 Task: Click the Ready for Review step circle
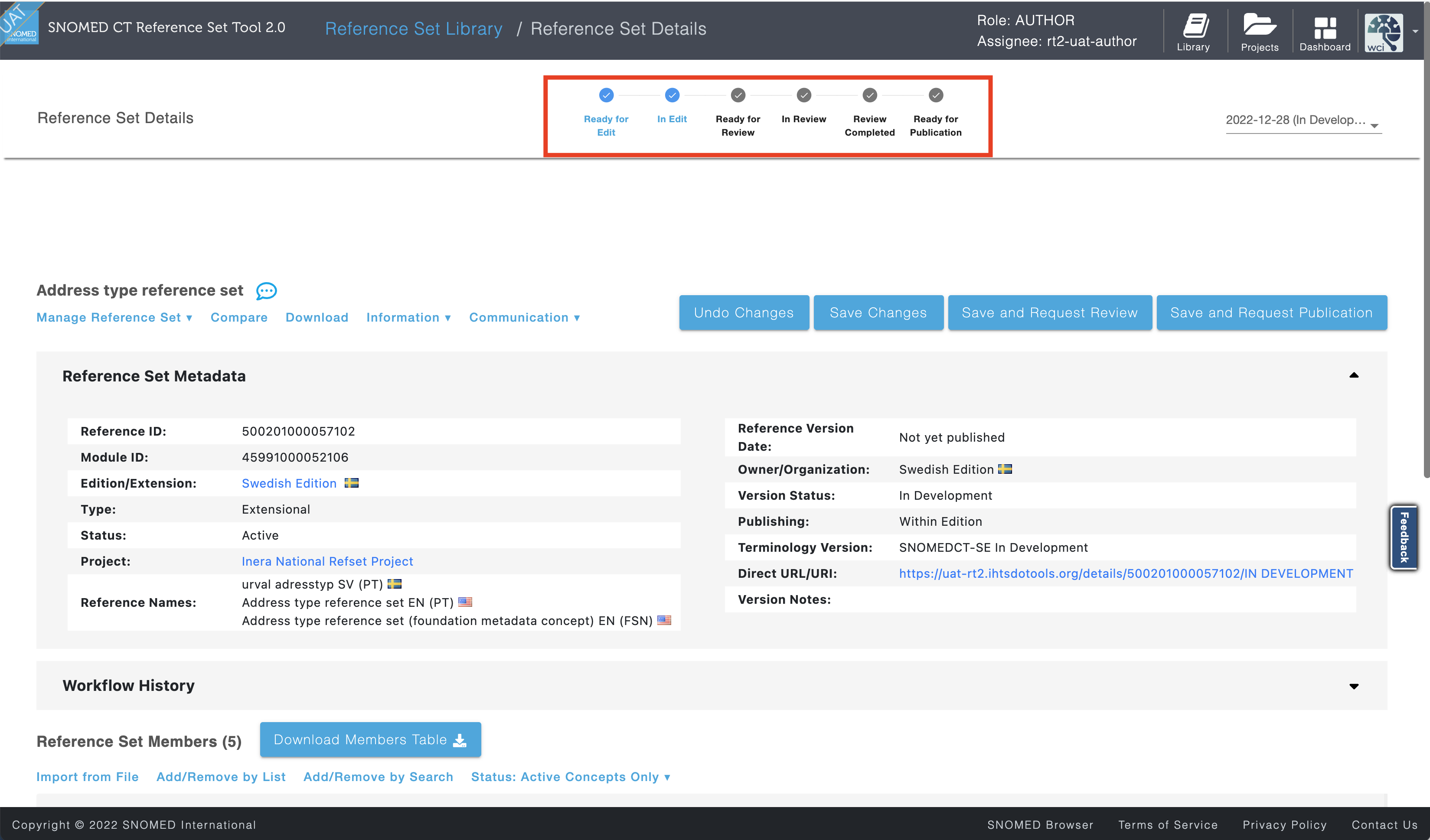(738, 95)
